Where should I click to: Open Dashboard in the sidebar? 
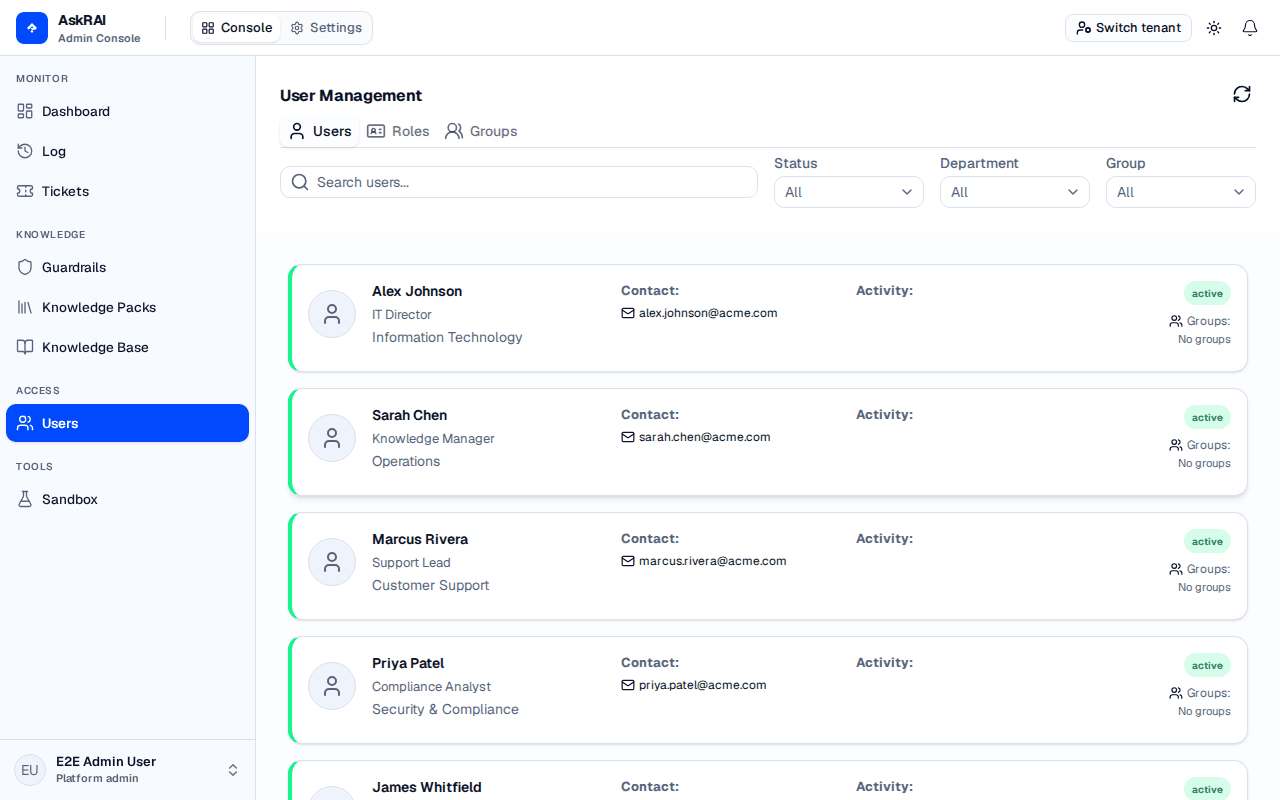(x=127, y=111)
